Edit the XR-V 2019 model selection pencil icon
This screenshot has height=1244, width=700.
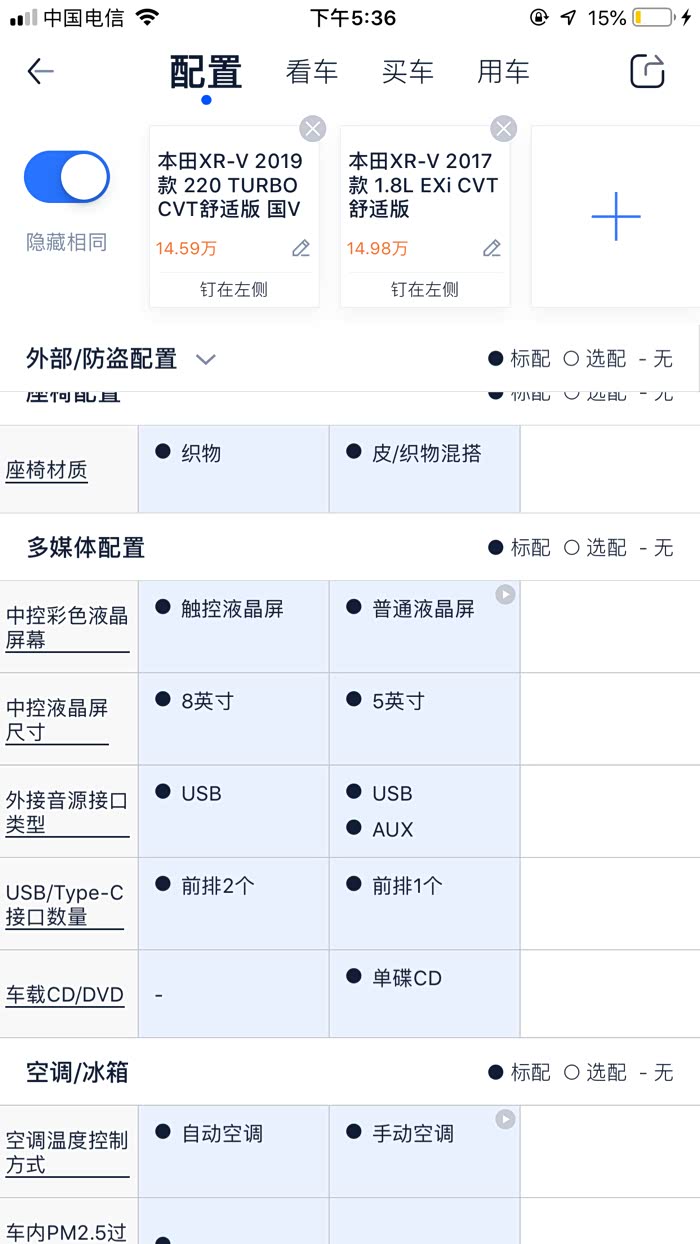(x=300, y=248)
